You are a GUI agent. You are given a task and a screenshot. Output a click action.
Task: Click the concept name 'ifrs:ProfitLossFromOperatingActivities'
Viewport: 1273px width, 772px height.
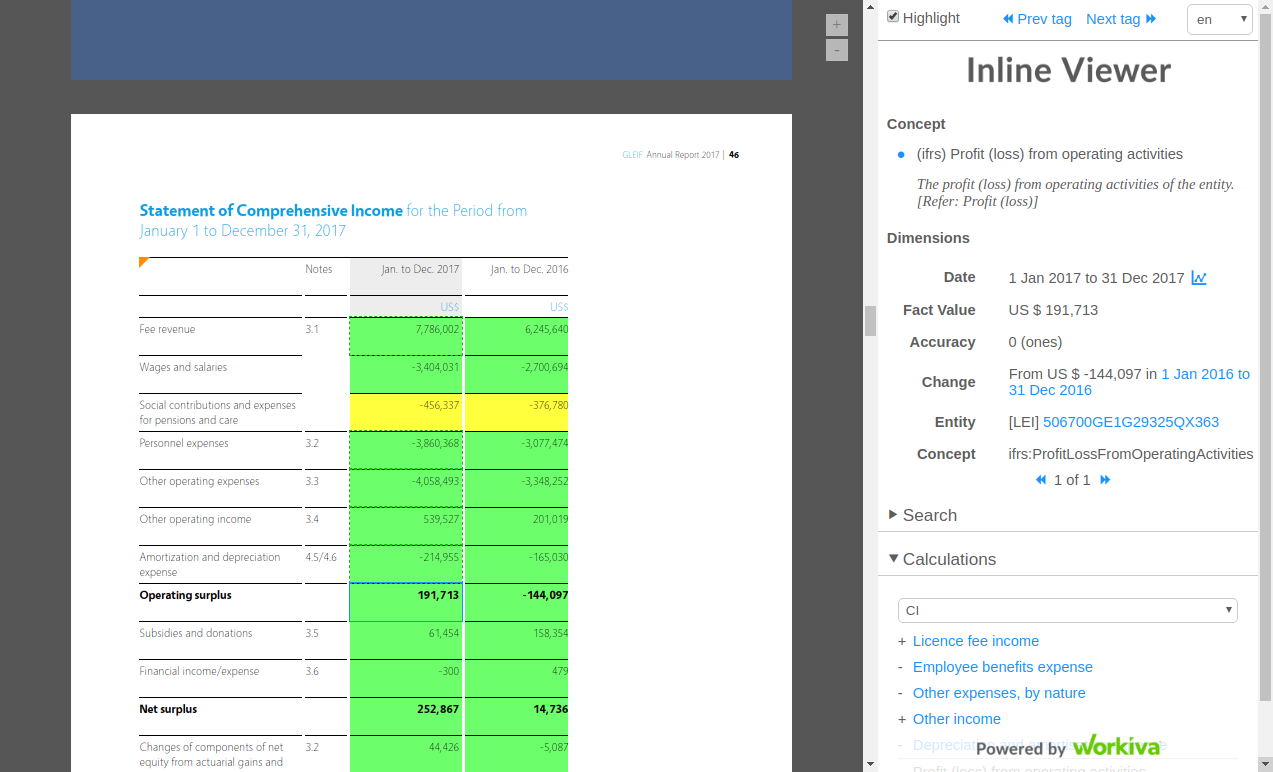point(1131,454)
